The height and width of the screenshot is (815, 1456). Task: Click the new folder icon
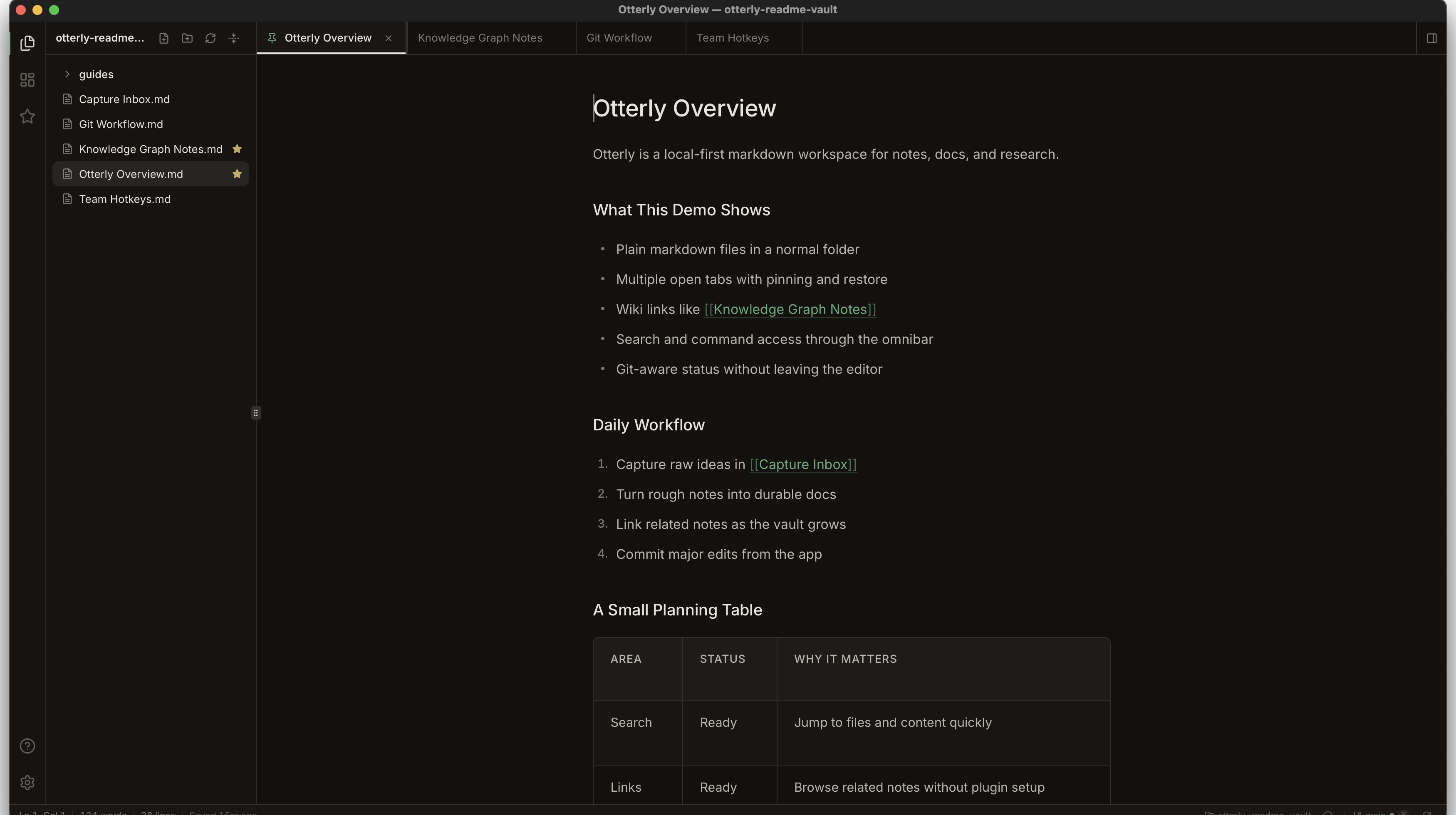(187, 38)
